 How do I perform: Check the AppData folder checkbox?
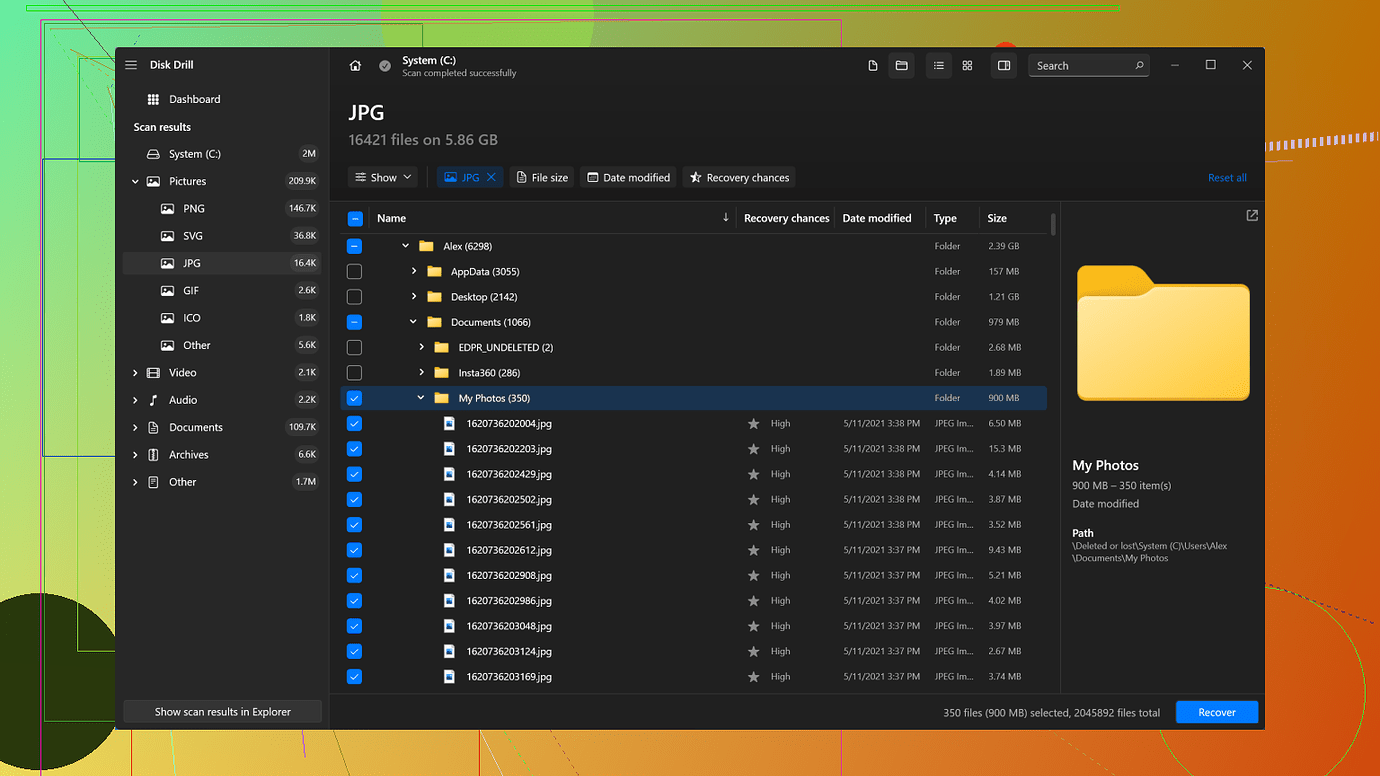354,272
